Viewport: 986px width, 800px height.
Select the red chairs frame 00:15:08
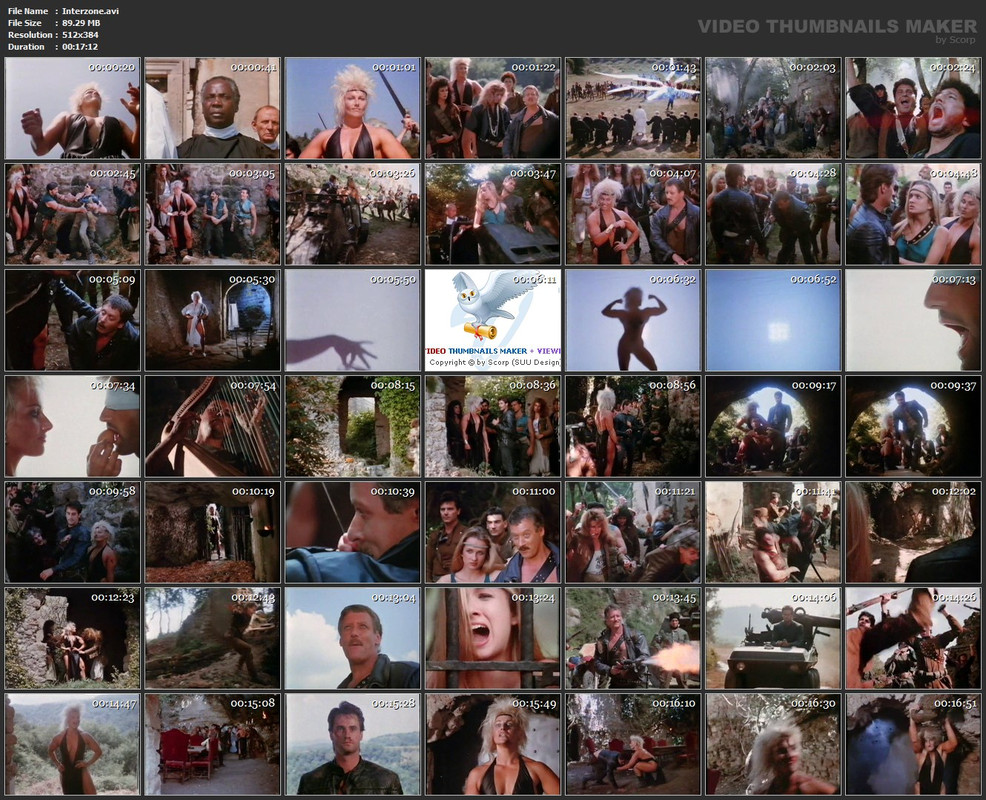[x=213, y=745]
